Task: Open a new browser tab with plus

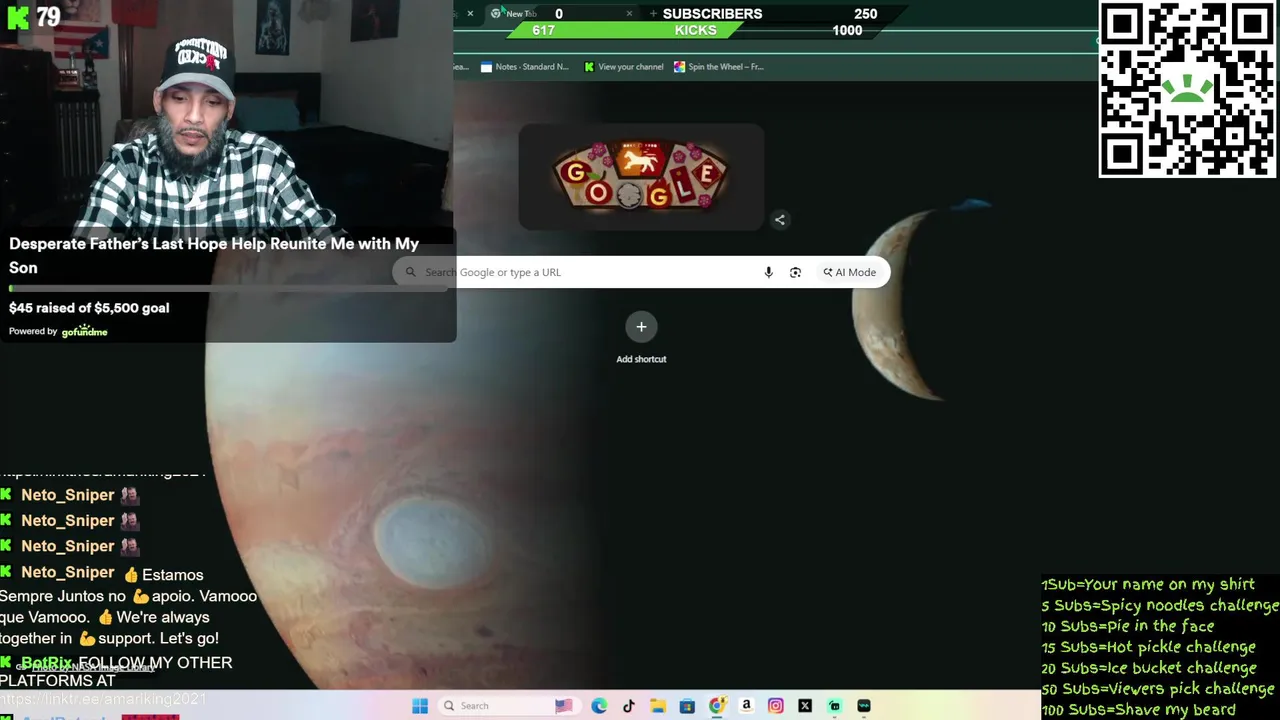Action: 653,14
